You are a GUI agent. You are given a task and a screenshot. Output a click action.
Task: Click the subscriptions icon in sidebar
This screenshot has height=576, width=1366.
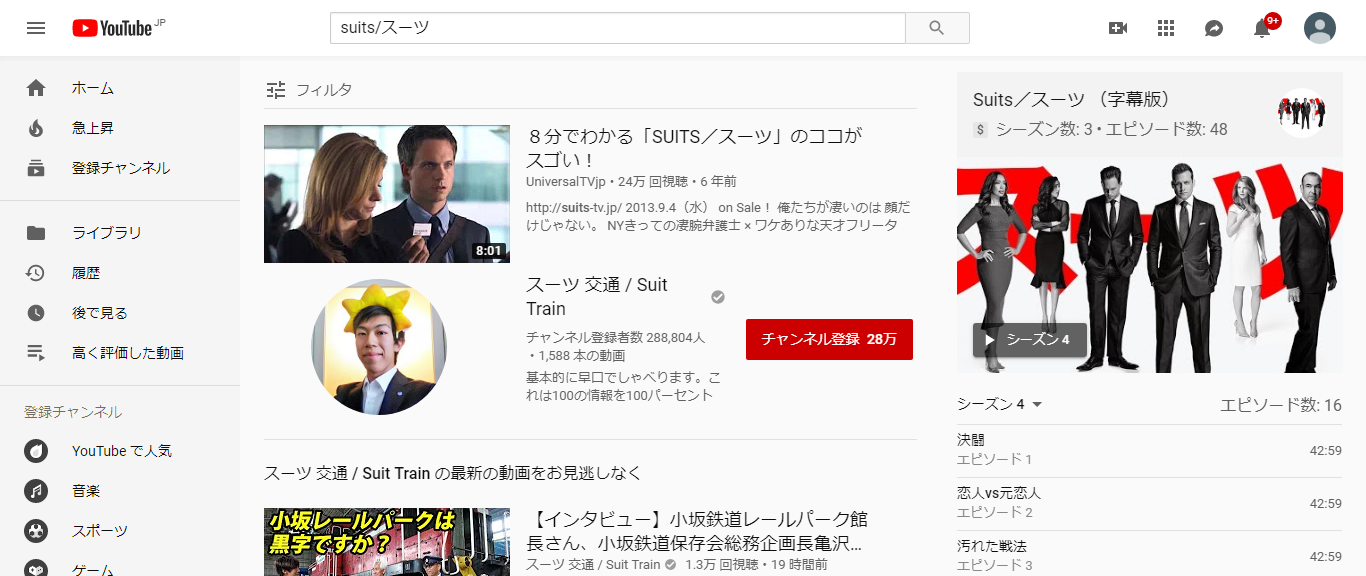tap(36, 168)
